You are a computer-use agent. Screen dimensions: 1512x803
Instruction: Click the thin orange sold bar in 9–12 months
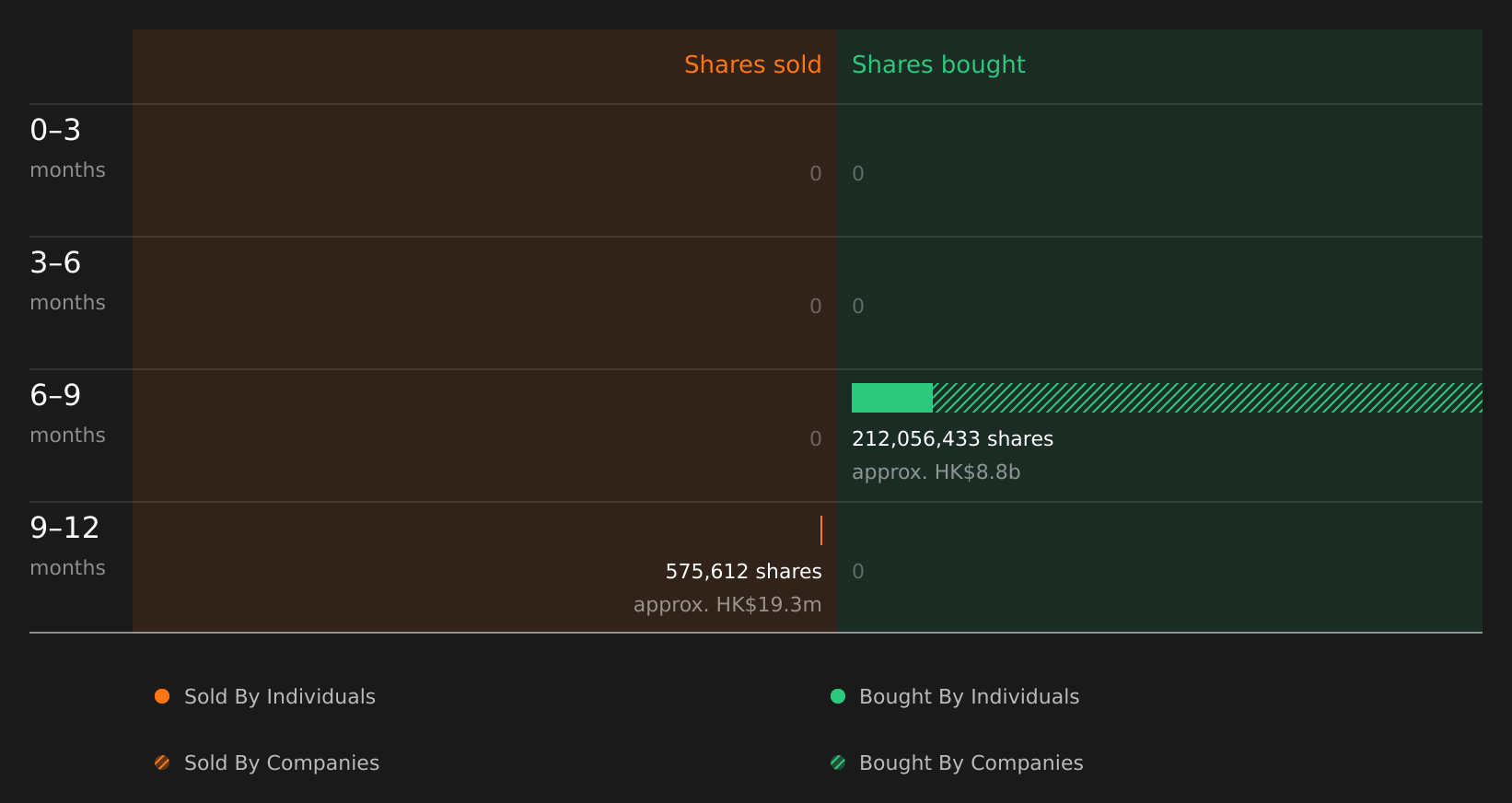tap(821, 530)
